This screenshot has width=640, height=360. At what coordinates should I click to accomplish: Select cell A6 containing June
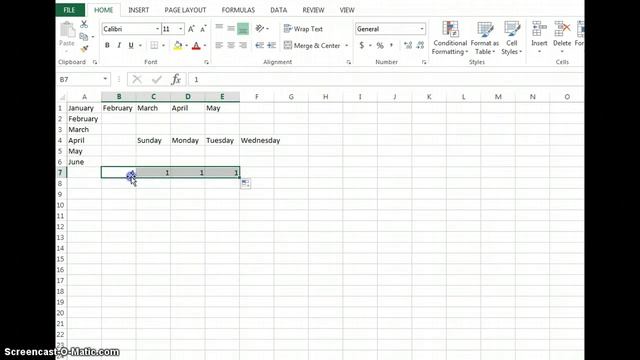tap(84, 162)
